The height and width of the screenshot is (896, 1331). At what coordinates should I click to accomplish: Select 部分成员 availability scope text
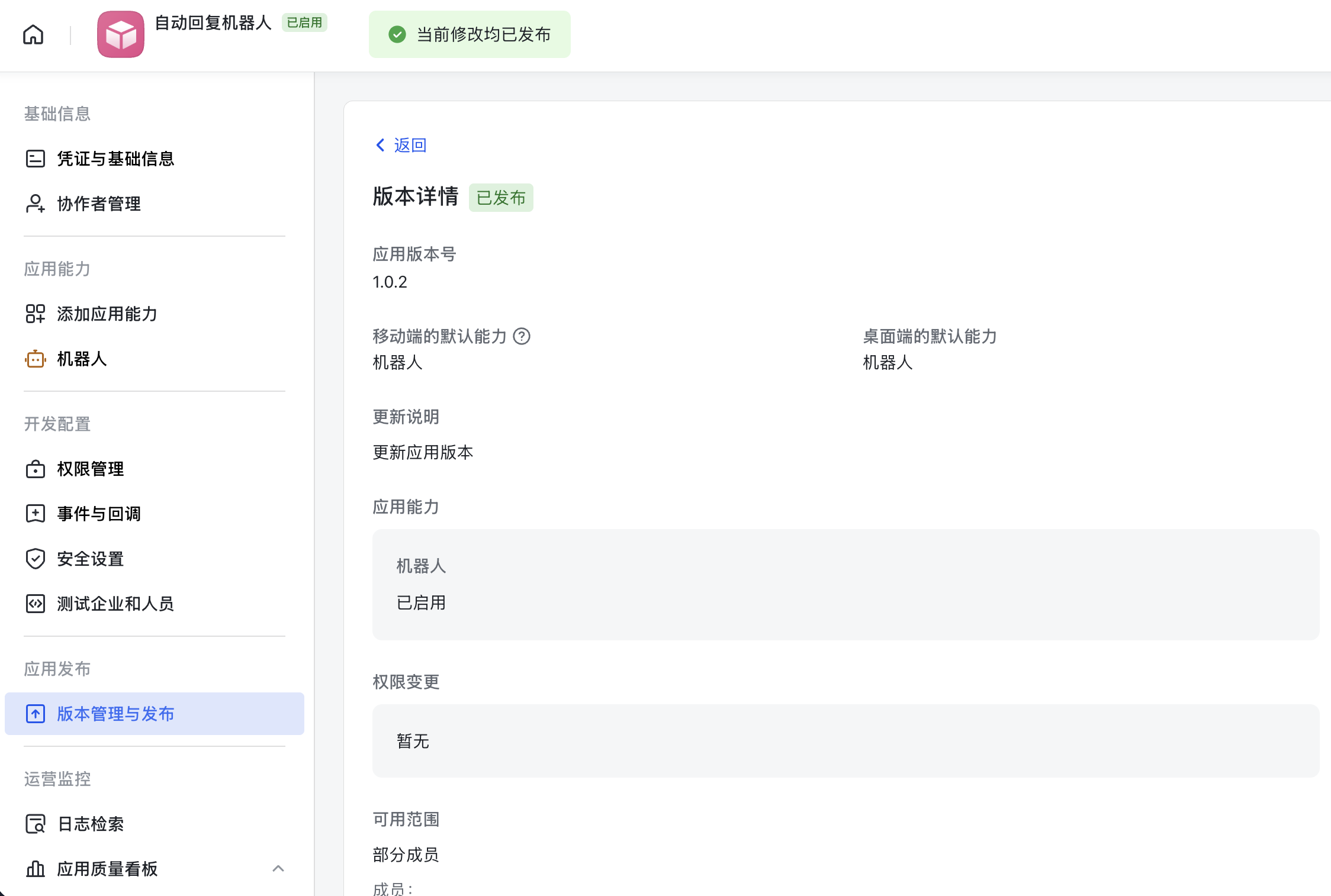point(406,855)
